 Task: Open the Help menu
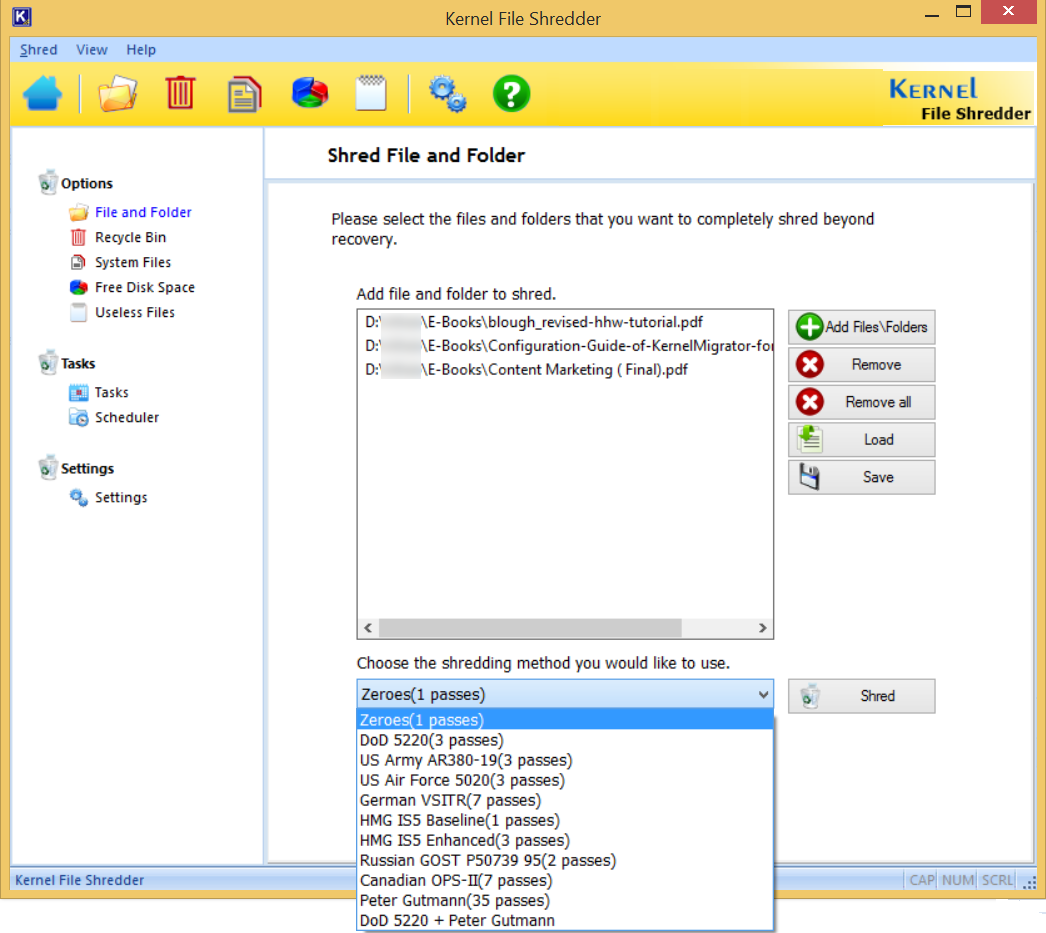[x=141, y=50]
